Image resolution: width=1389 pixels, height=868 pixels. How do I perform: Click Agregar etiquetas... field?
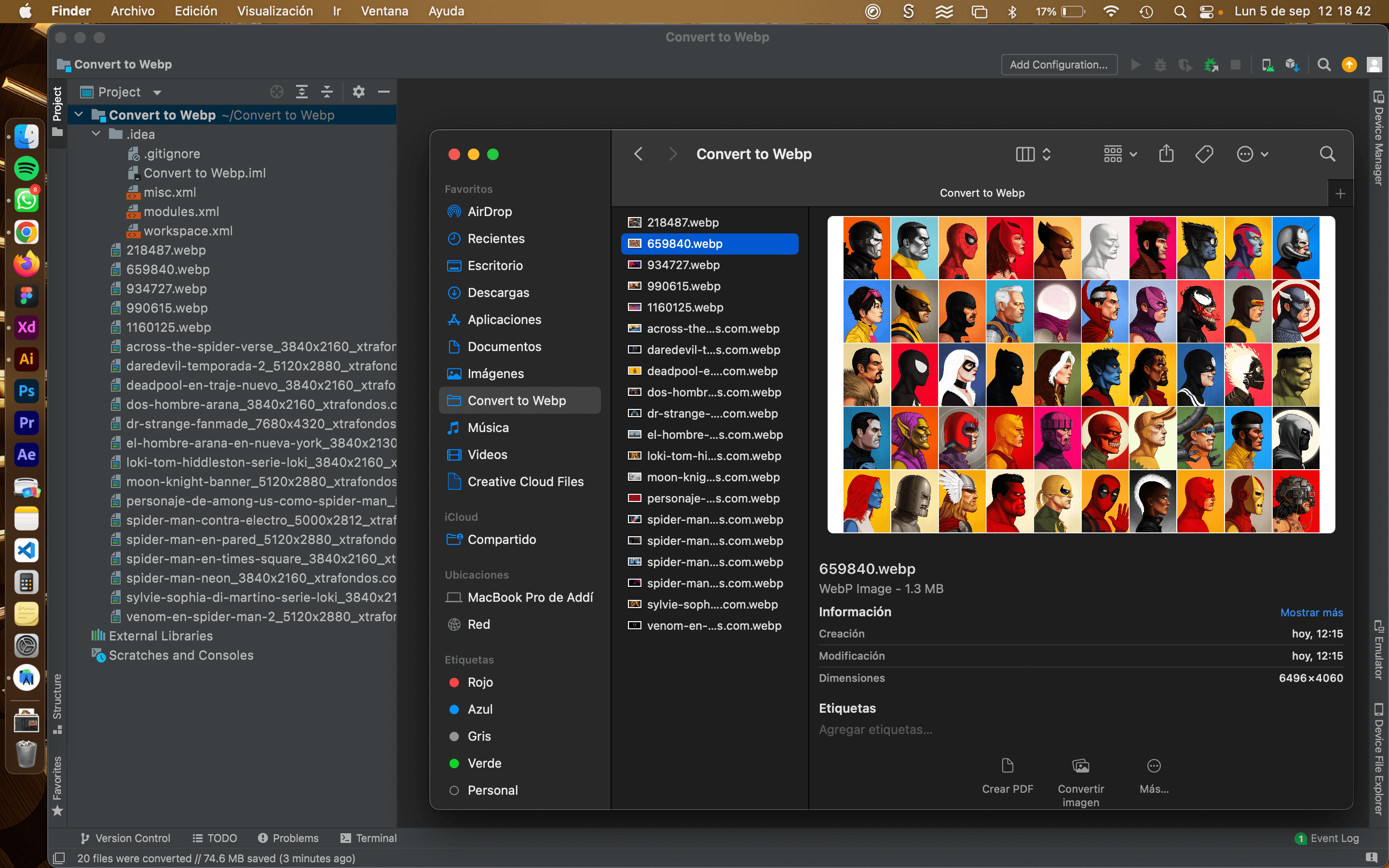pyautogui.click(x=876, y=730)
